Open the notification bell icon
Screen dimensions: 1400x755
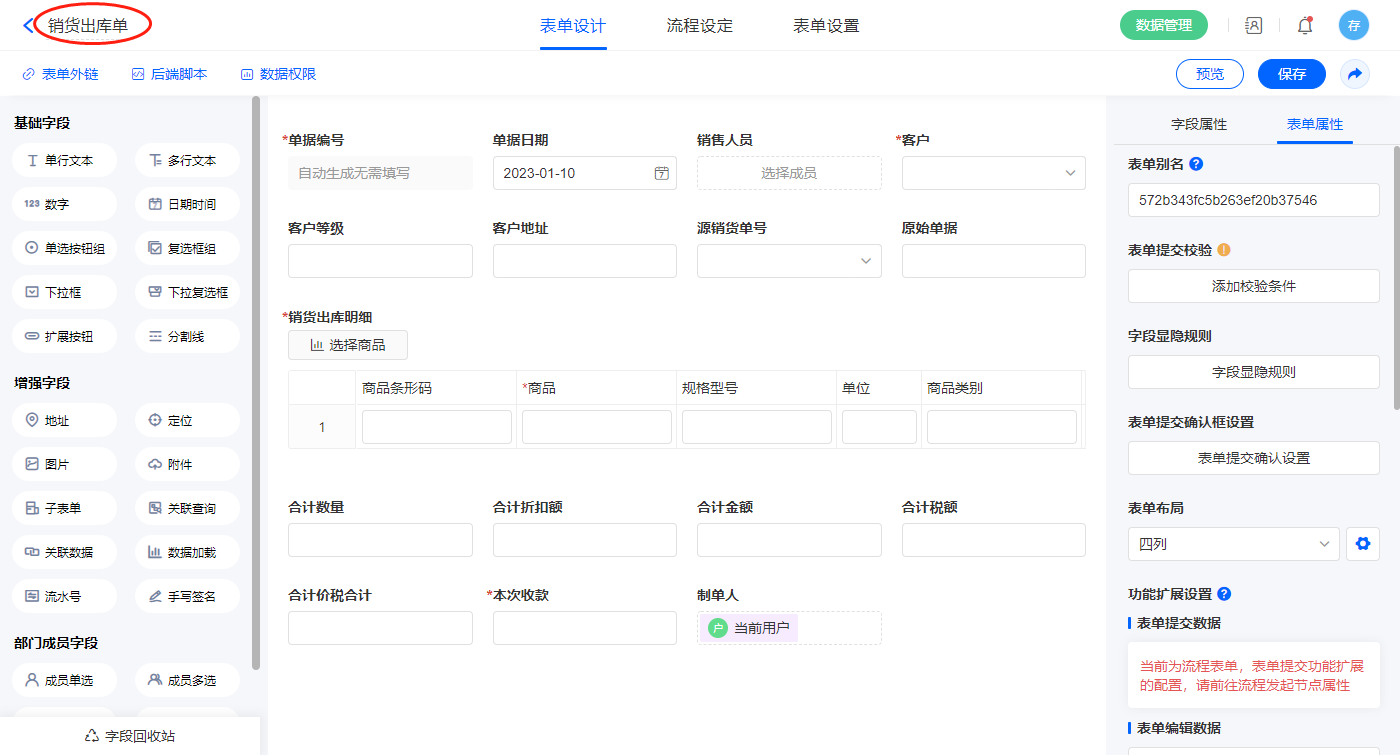(1304, 26)
